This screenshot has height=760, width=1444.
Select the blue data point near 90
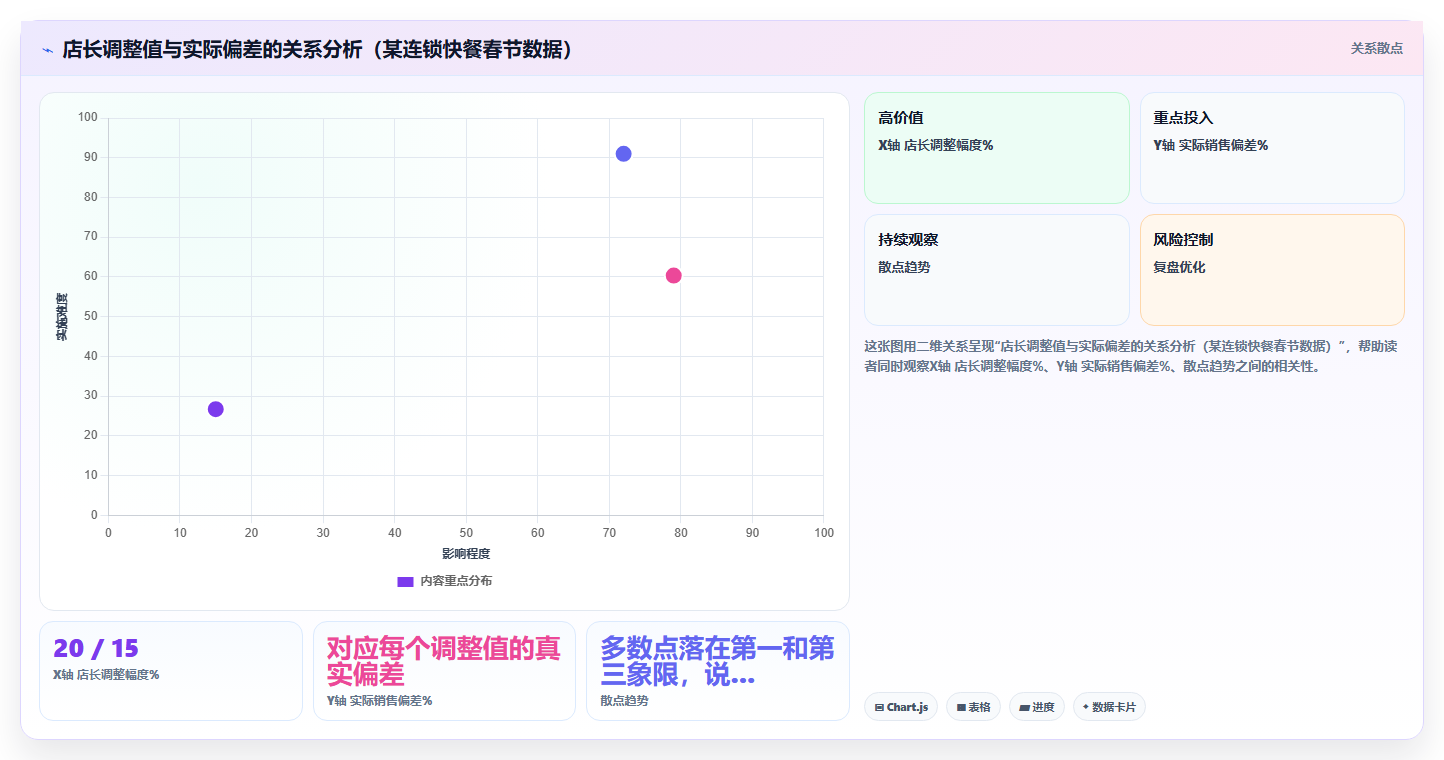[623, 154]
